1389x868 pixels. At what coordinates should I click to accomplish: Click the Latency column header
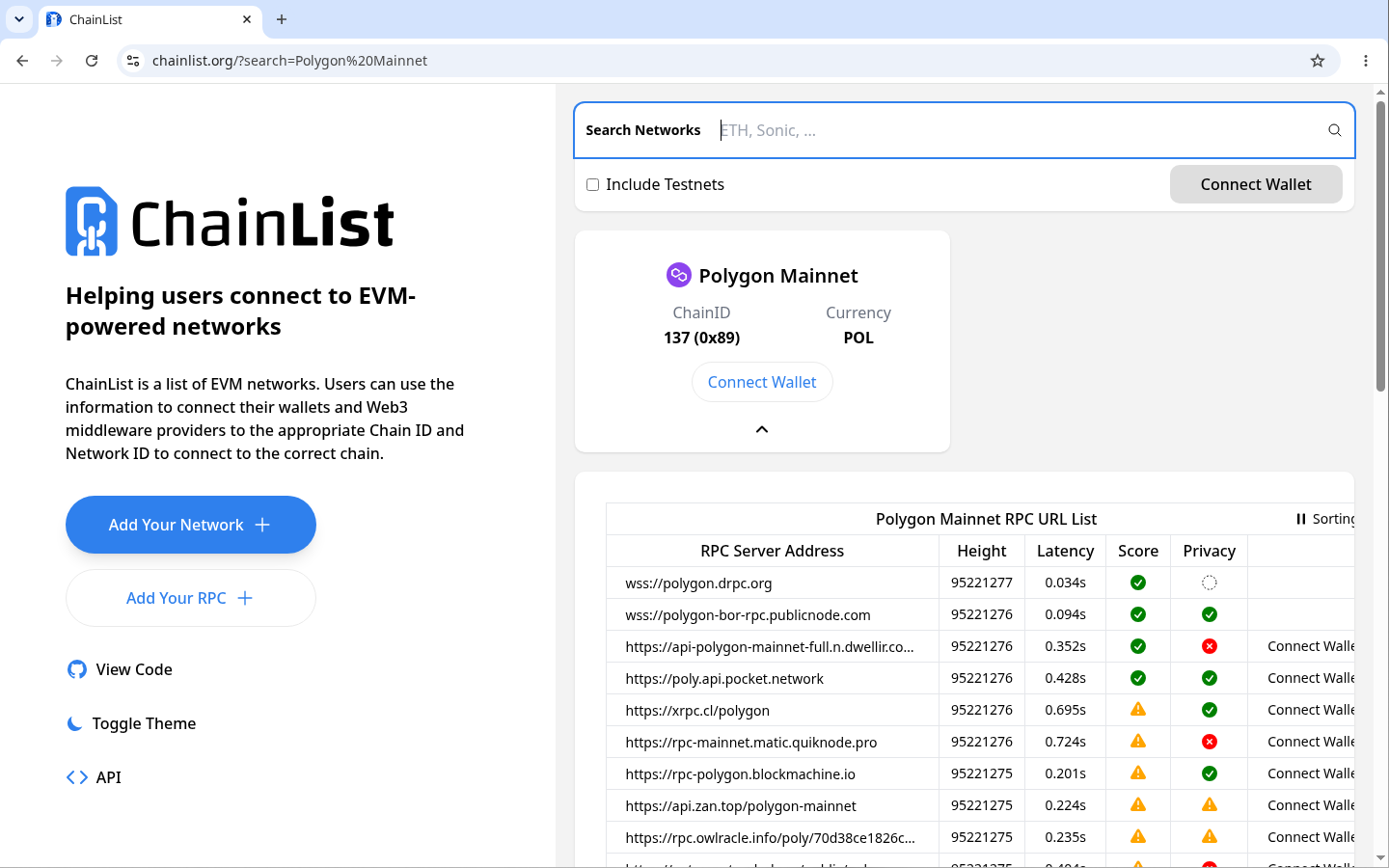tap(1066, 551)
